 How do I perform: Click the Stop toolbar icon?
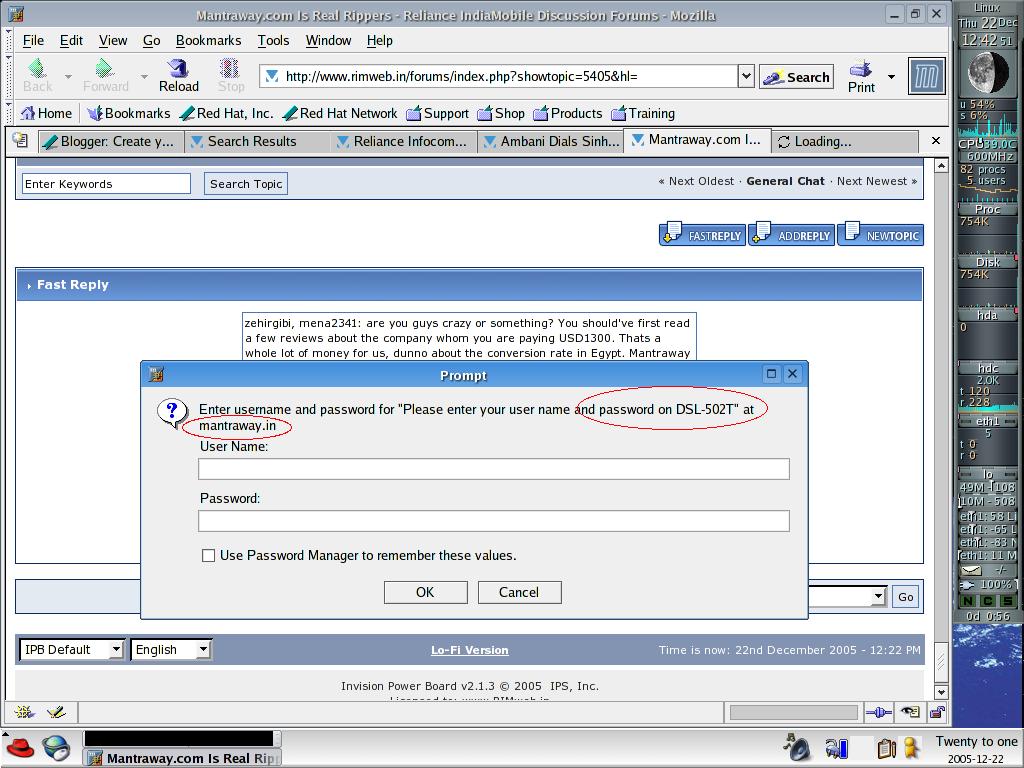click(x=231, y=76)
